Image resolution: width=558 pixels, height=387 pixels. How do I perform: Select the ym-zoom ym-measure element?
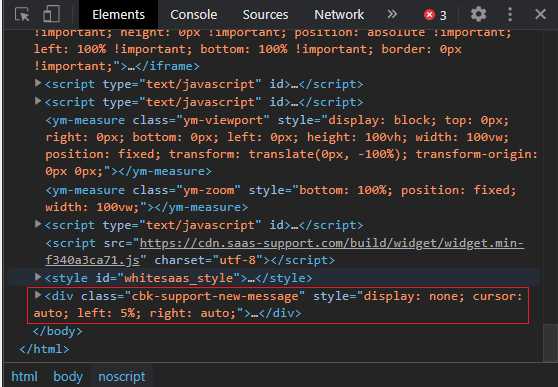281,198
